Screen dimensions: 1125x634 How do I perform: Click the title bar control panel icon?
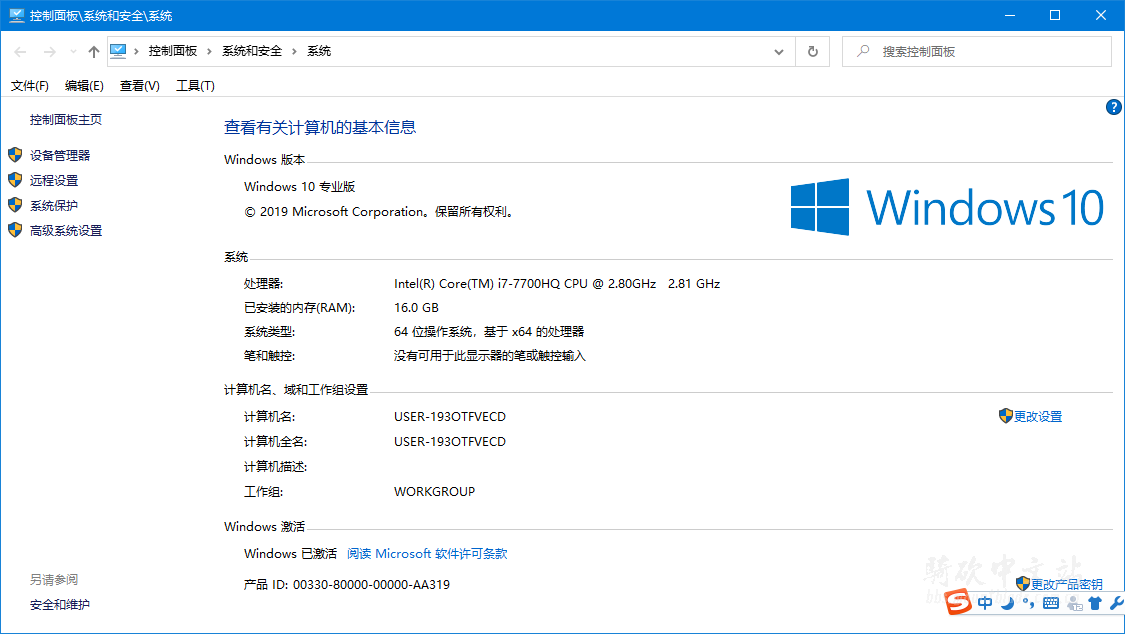pos(16,15)
